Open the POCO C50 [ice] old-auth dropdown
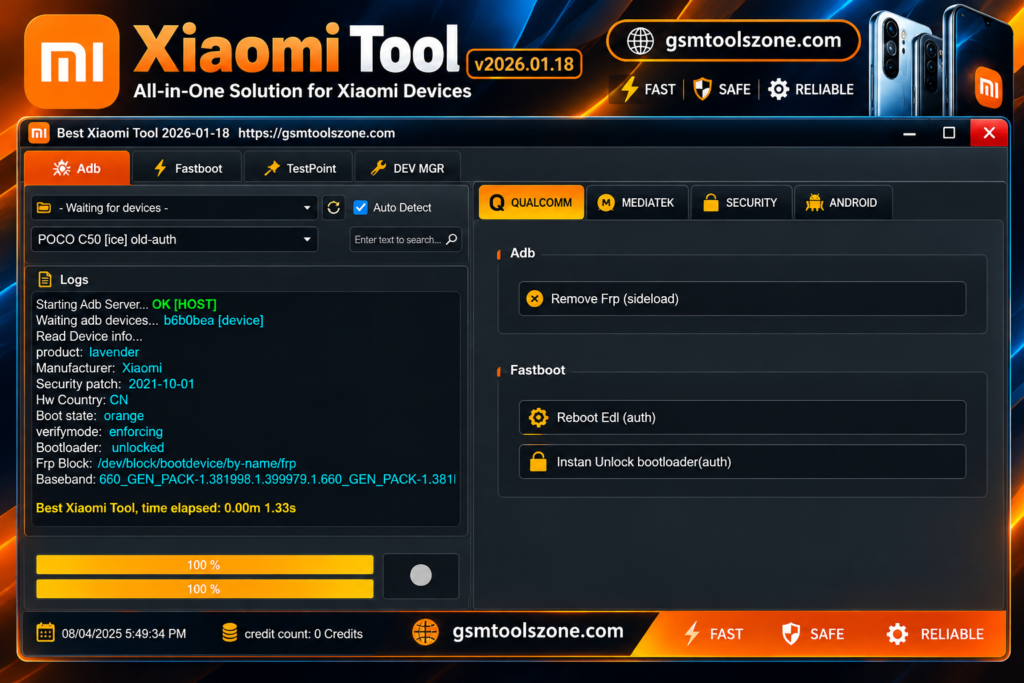The height and width of the screenshot is (683, 1024). [x=174, y=240]
